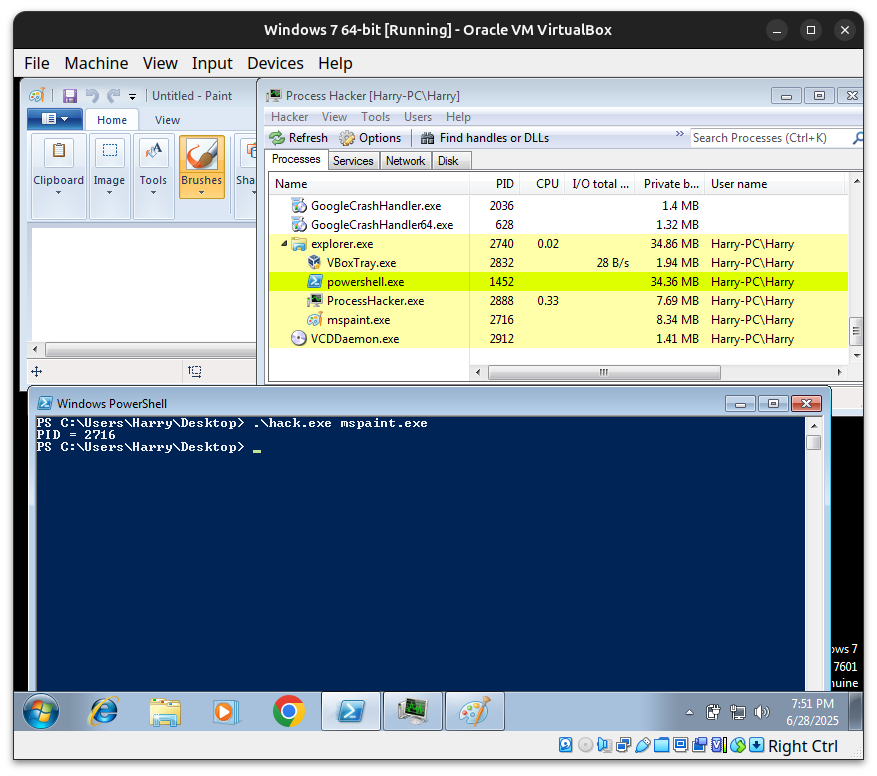Click the Clipboard paste icon in Paint
Screen dimensions: 877x776
click(59, 151)
